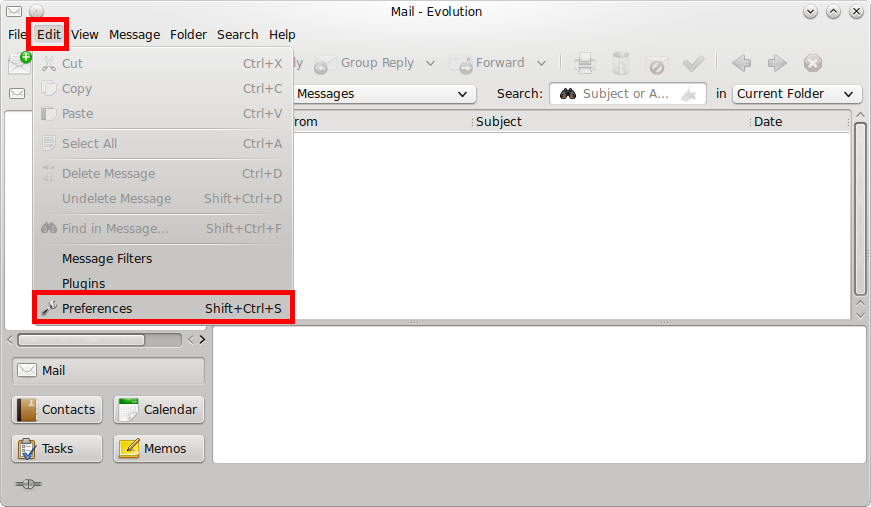The height and width of the screenshot is (507, 871).
Task: Click the new mail message icon
Action: tap(19, 63)
